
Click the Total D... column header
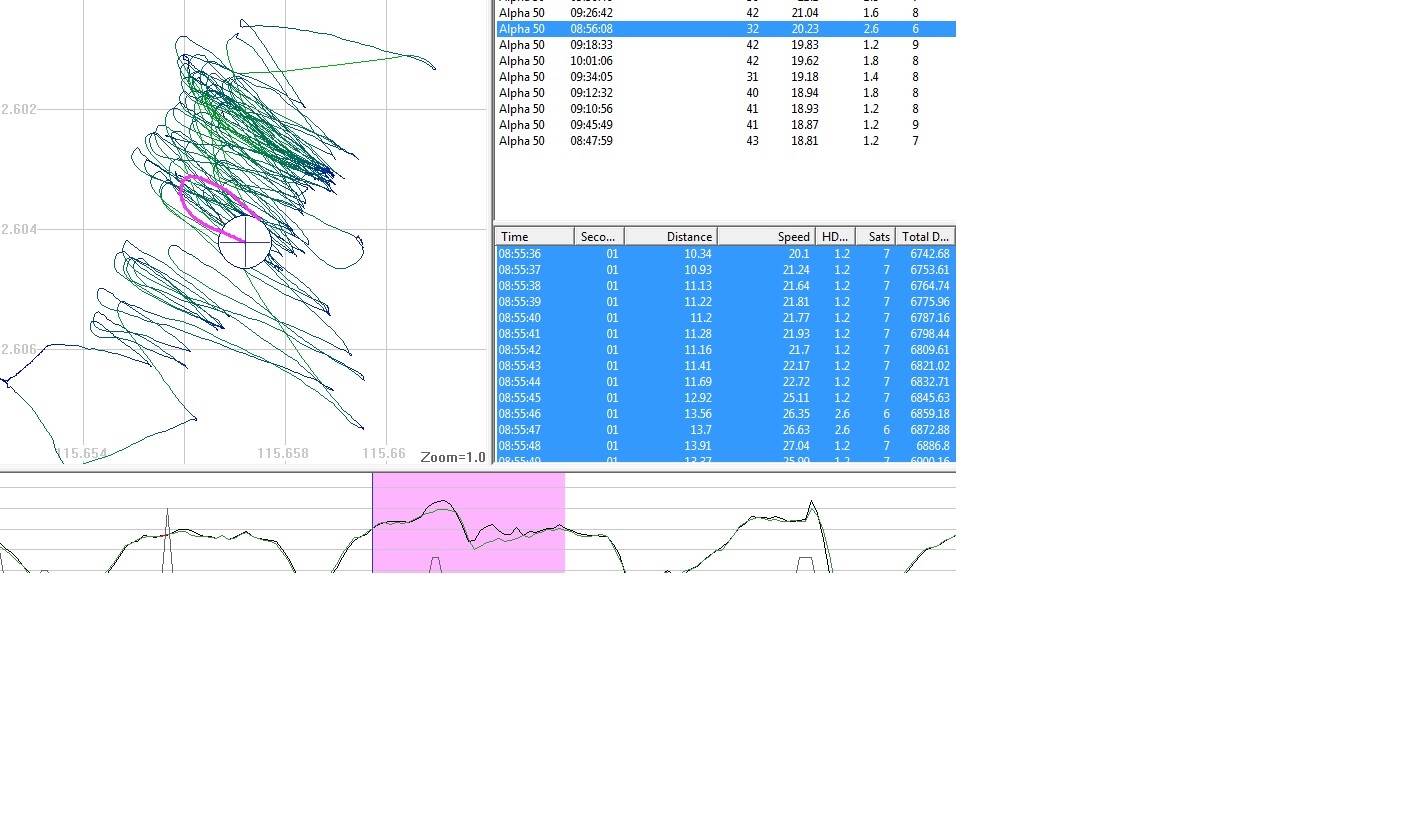point(925,237)
